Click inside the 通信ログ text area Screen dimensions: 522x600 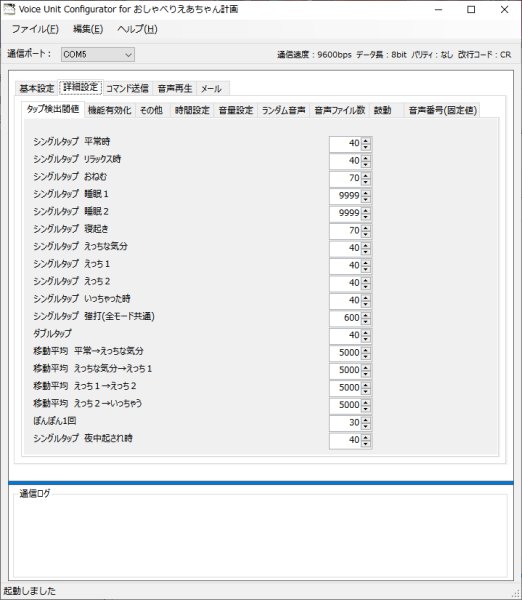coord(261,538)
